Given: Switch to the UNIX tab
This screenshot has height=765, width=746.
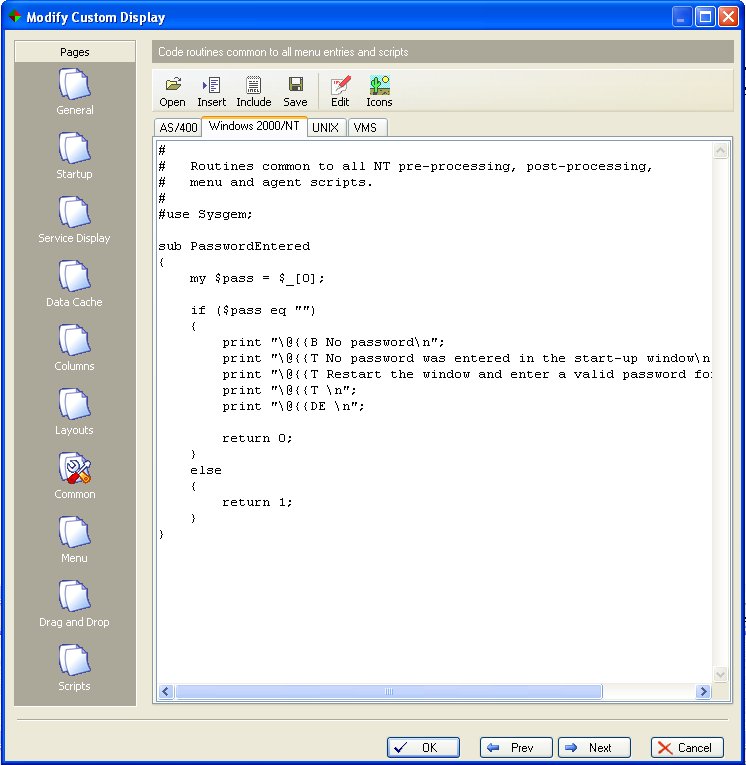Looking at the screenshot, I should pyautogui.click(x=325, y=128).
